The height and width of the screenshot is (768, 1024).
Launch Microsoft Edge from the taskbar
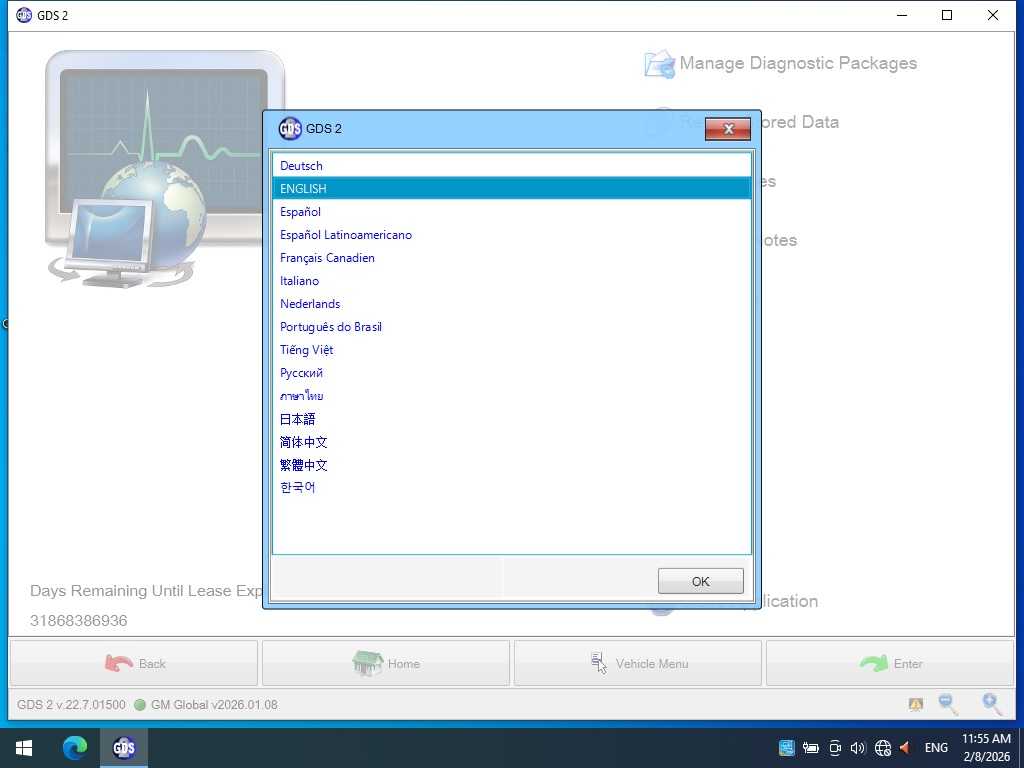click(x=75, y=747)
